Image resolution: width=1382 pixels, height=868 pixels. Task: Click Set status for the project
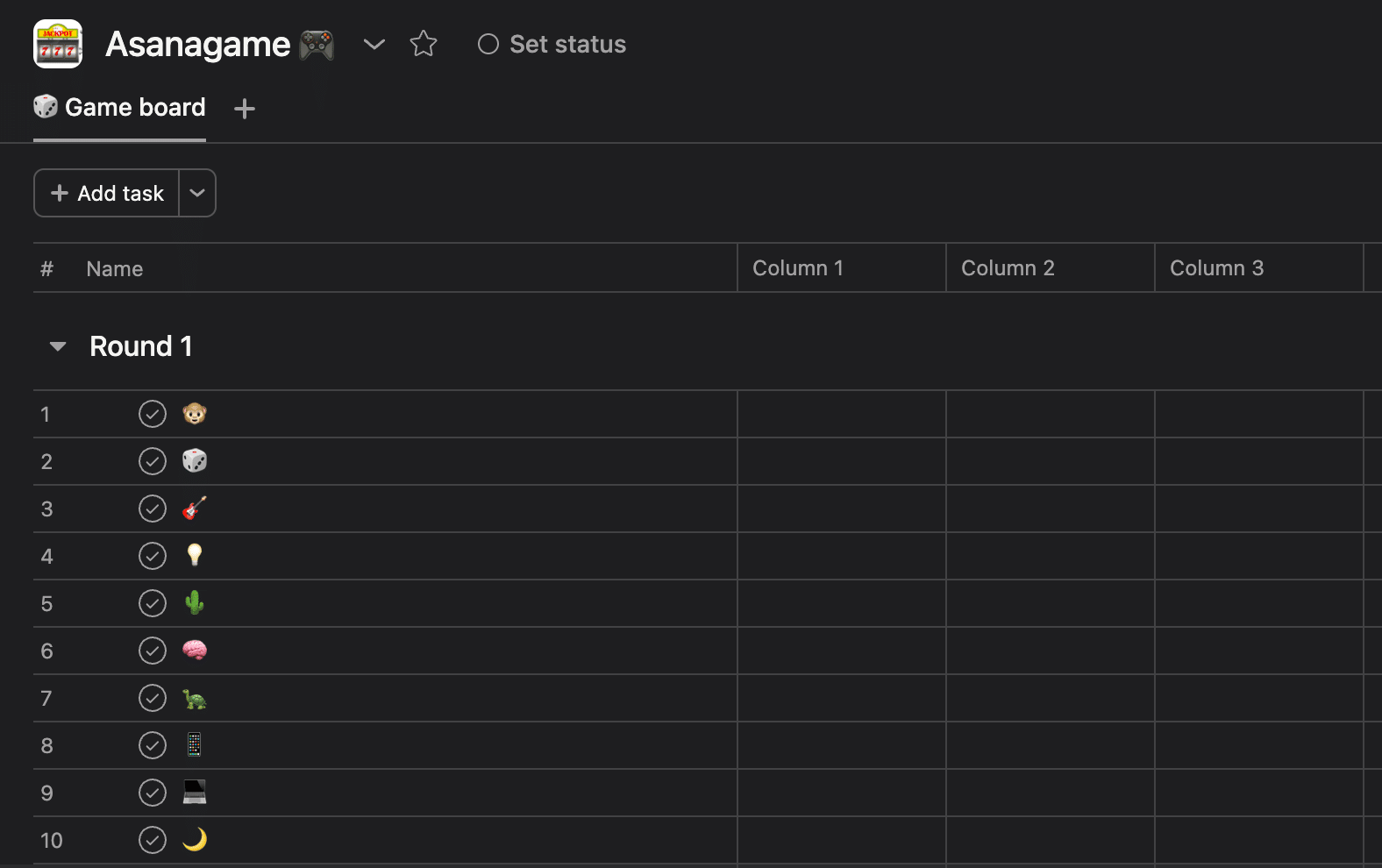click(x=552, y=44)
